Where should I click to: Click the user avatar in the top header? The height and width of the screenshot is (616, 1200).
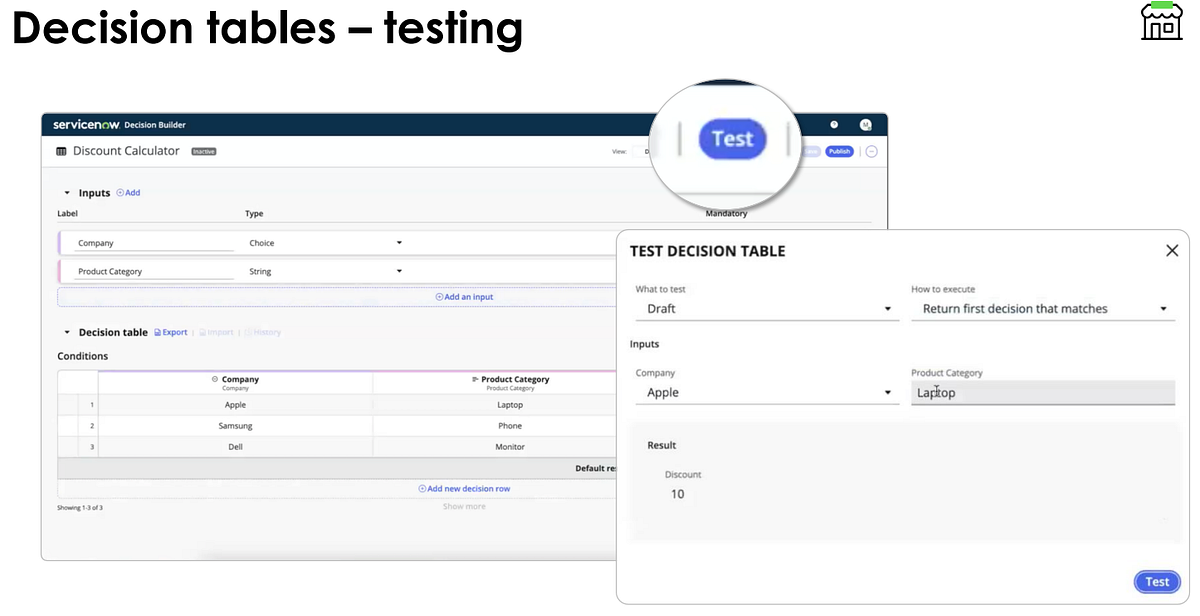tap(866, 124)
